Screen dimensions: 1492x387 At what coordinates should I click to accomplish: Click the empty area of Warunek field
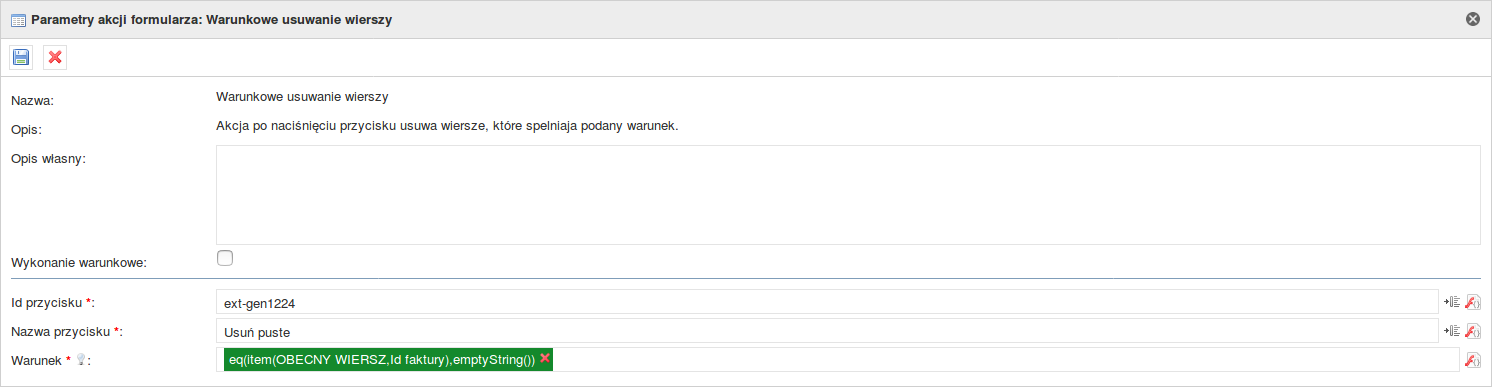click(1005, 360)
